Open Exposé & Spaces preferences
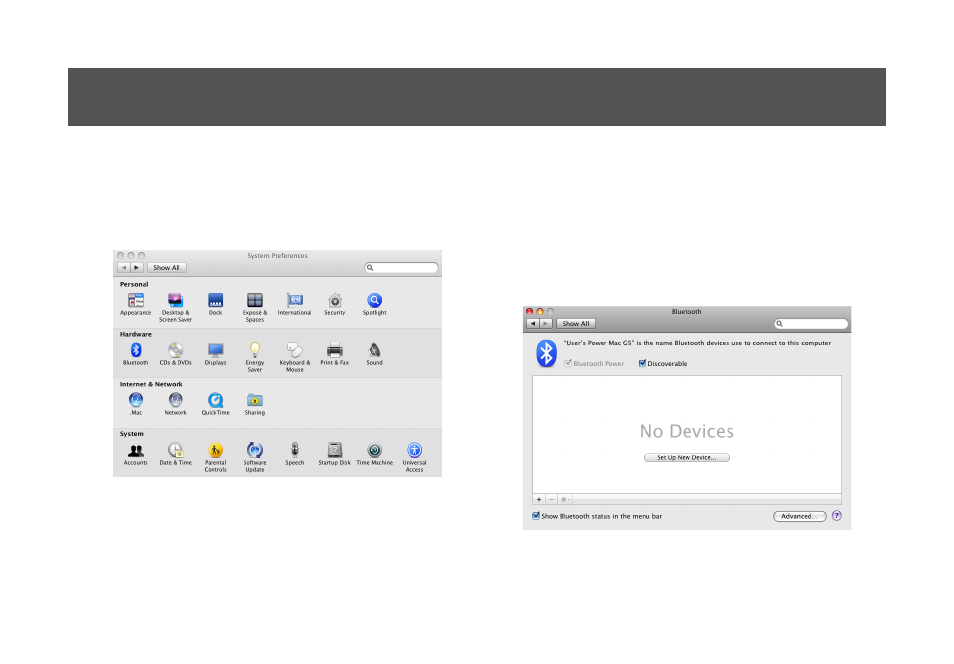This screenshot has width=954, height=664. click(x=254, y=307)
